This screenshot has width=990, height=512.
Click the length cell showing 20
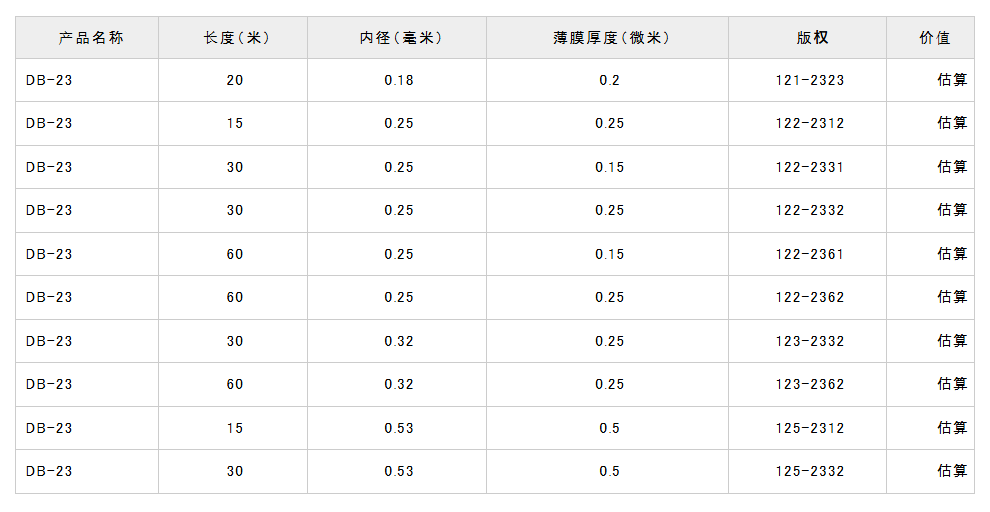[x=234, y=80]
